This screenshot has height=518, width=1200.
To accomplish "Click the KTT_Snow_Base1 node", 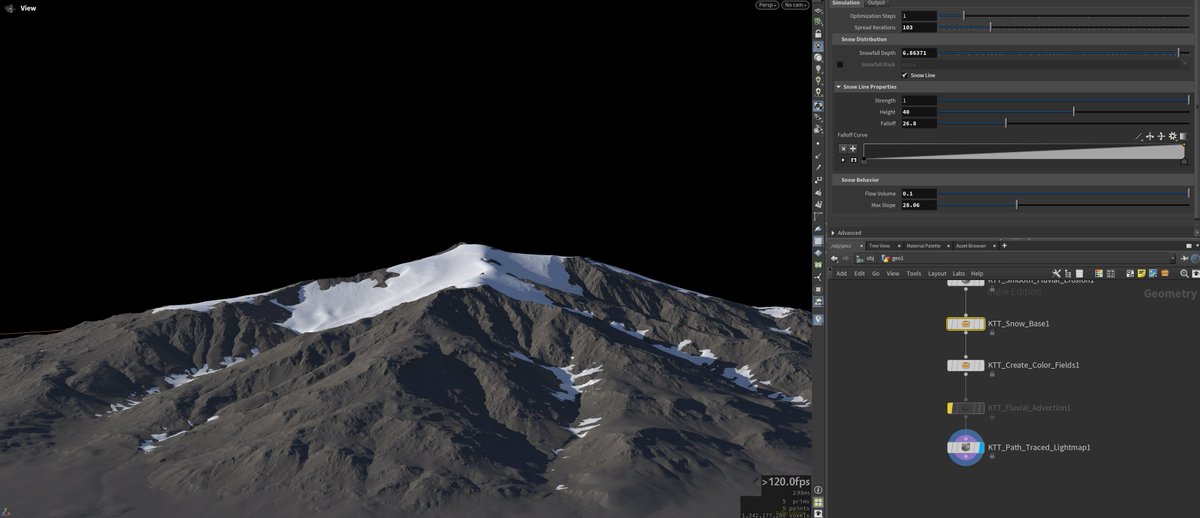I will pos(965,324).
